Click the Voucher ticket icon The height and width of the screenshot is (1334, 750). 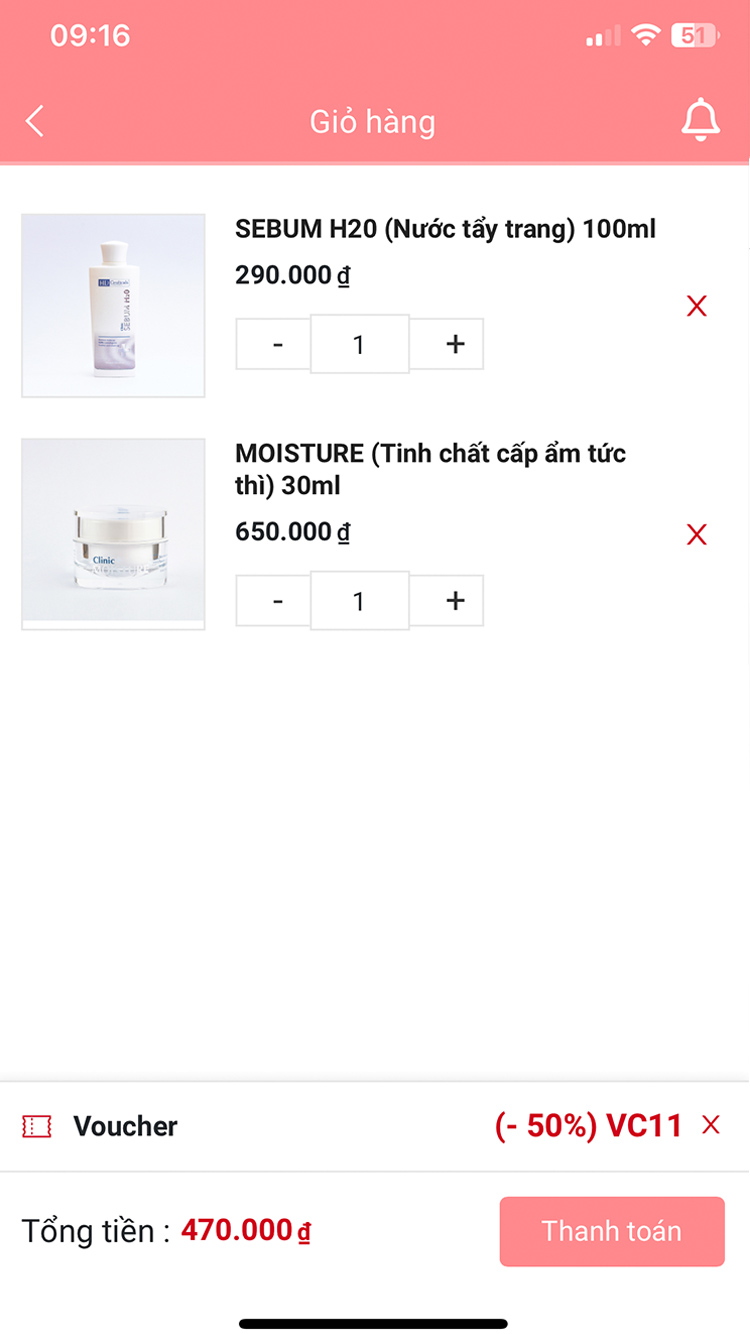(37, 1126)
